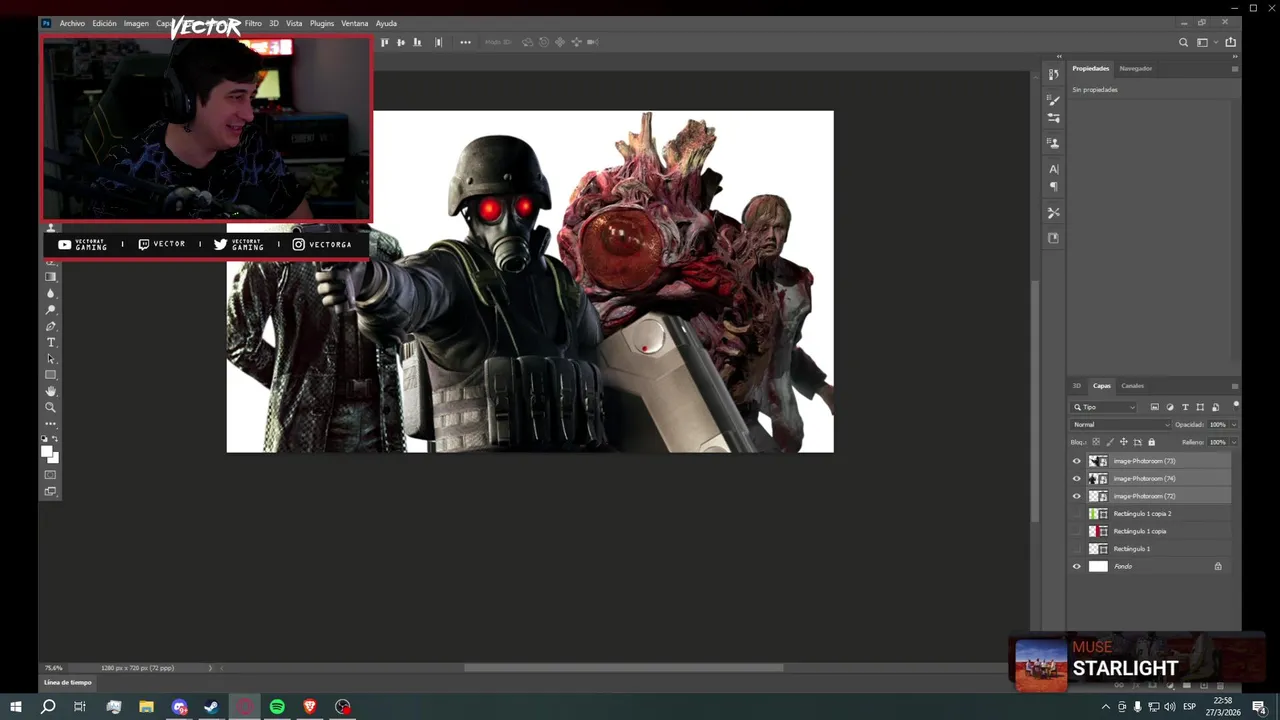The width and height of the screenshot is (1280, 720).
Task: Open the layer filter Tipo dropdown
Action: pyautogui.click(x=1104, y=407)
